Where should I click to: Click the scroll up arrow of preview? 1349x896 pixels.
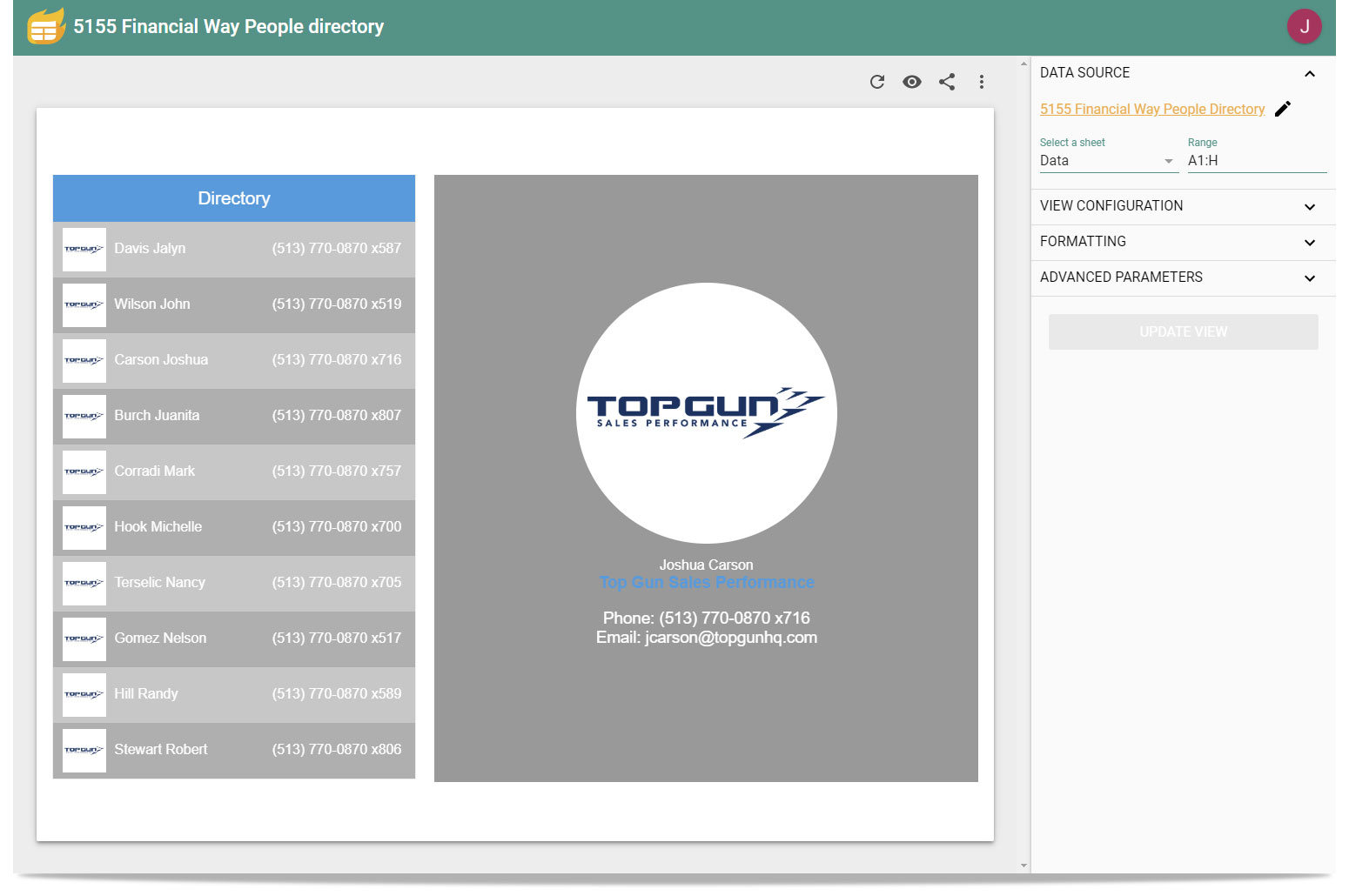tap(1023, 64)
